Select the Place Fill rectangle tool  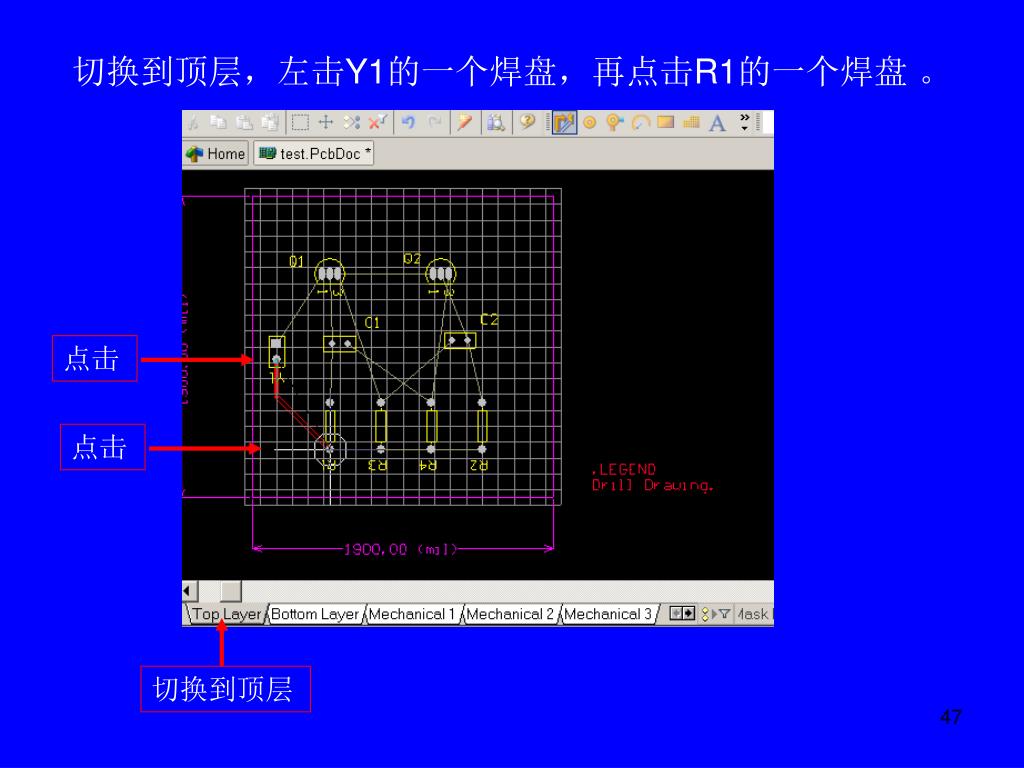tap(665, 122)
